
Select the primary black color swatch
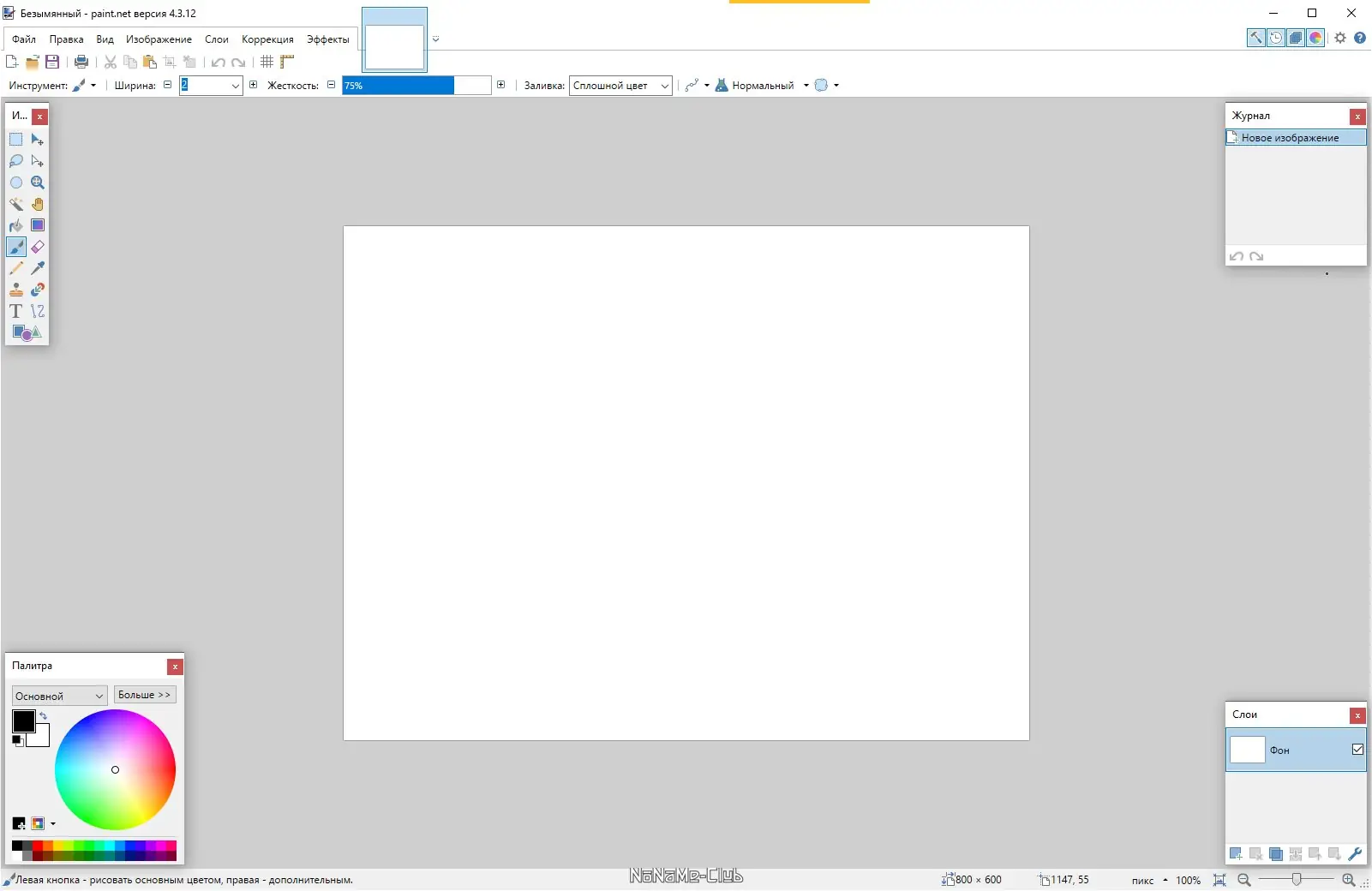pyautogui.click(x=23, y=721)
